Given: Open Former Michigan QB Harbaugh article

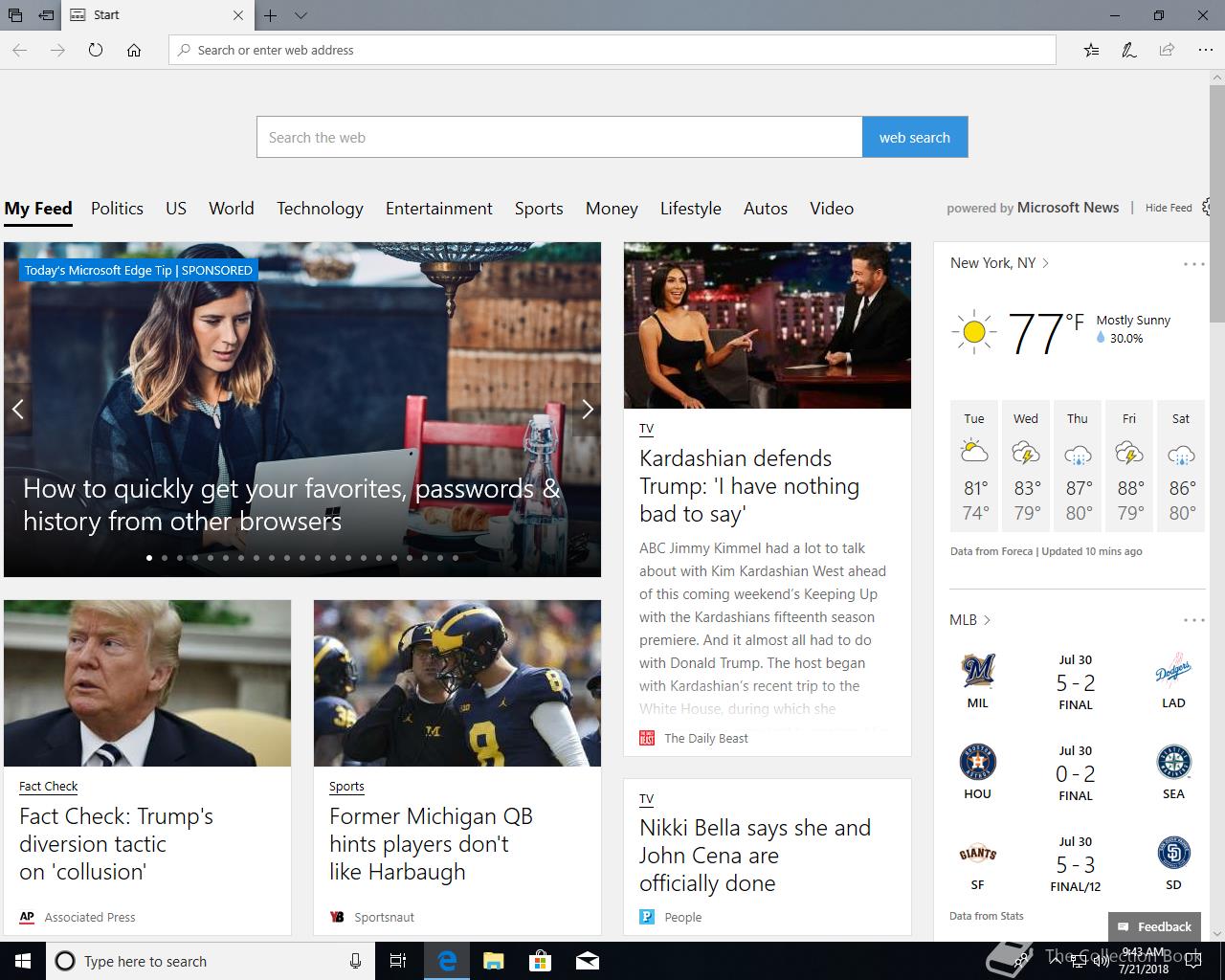Looking at the screenshot, I should [x=431, y=844].
